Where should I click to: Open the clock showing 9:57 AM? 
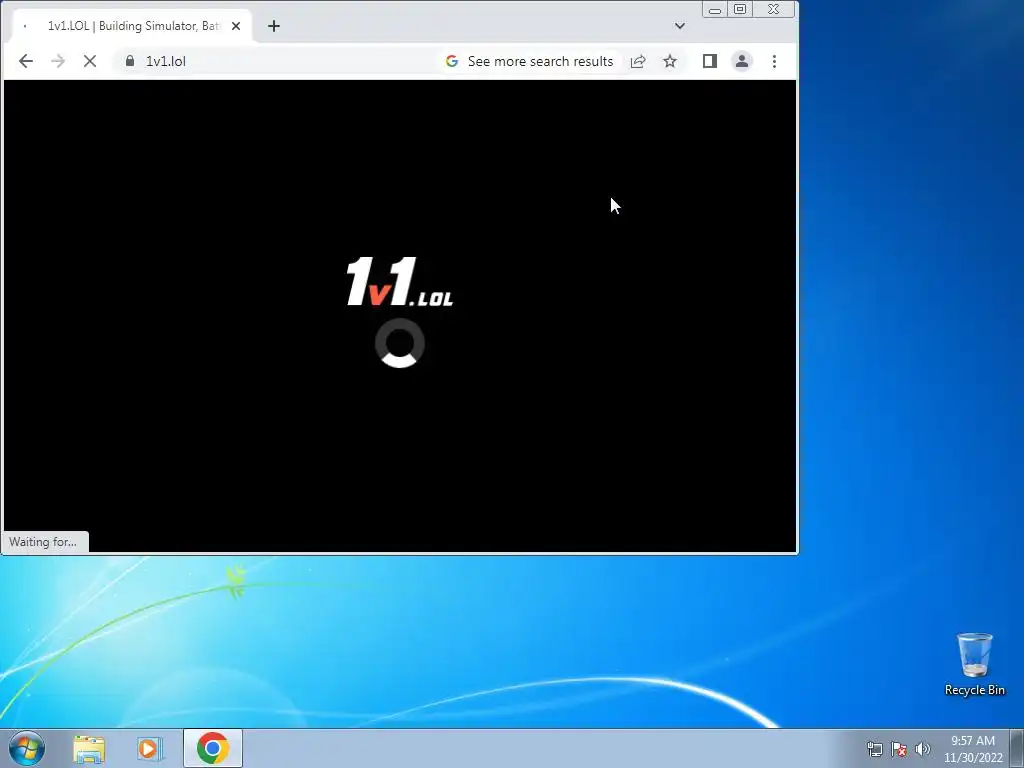973,749
